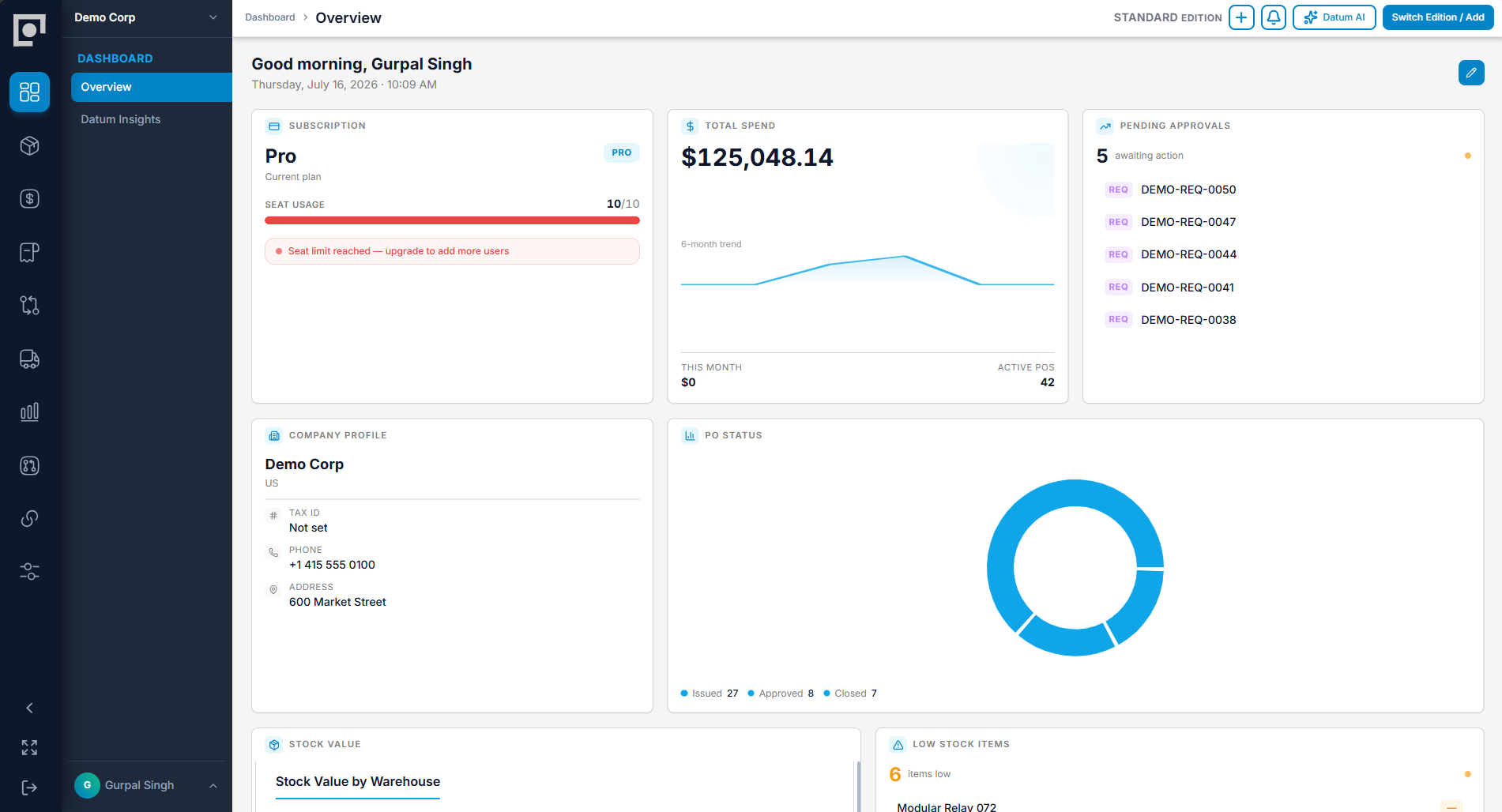Click the DASHBOARD section heading
This screenshot has width=1502, height=812.
[x=115, y=58]
